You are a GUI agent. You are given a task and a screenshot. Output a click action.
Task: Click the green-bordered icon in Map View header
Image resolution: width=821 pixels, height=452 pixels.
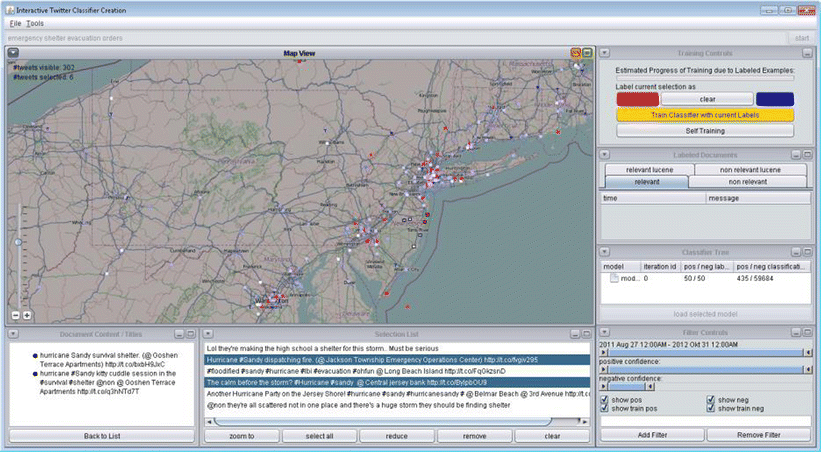pos(587,52)
